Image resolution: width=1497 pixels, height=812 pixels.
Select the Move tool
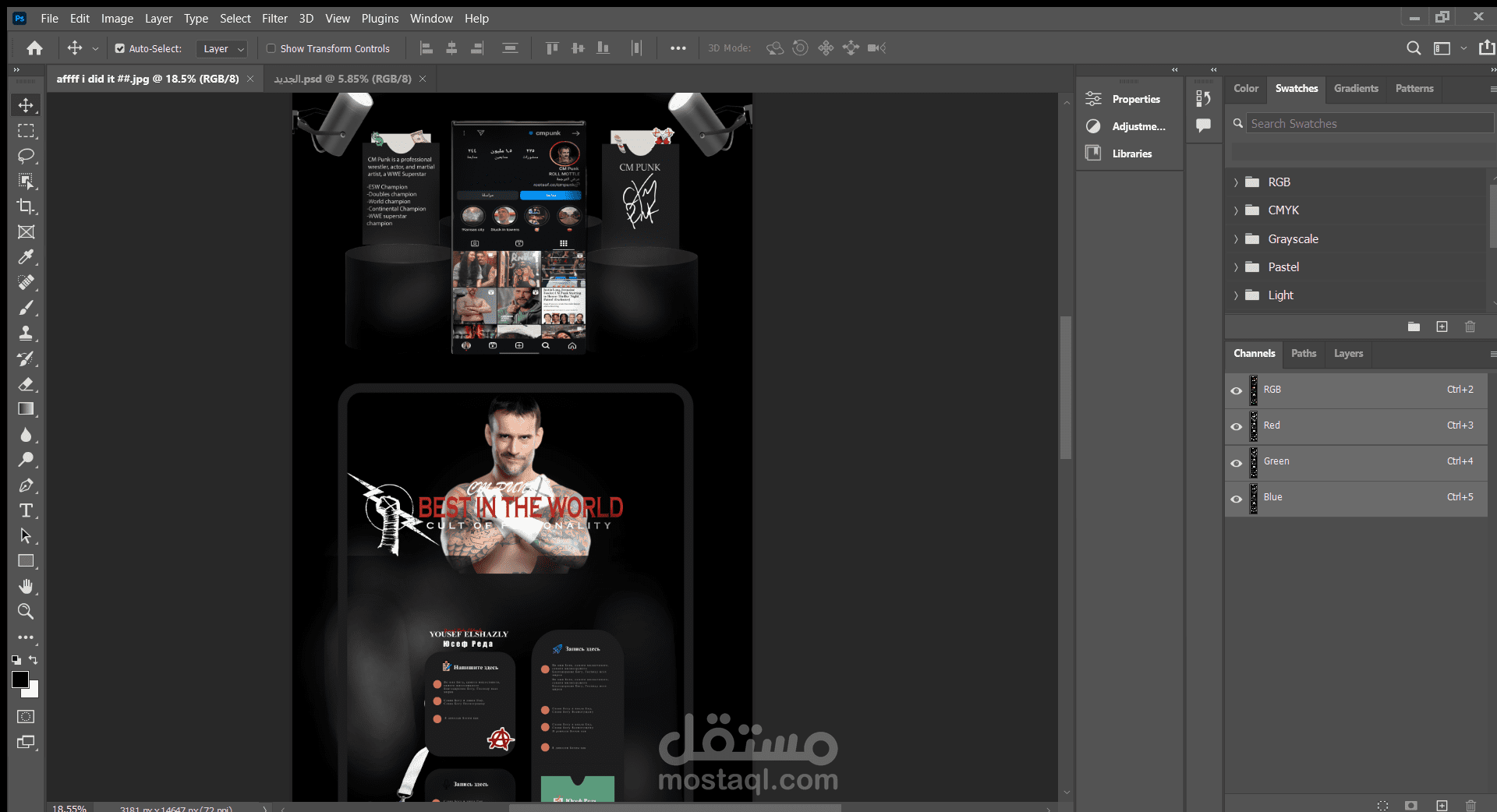coord(26,105)
